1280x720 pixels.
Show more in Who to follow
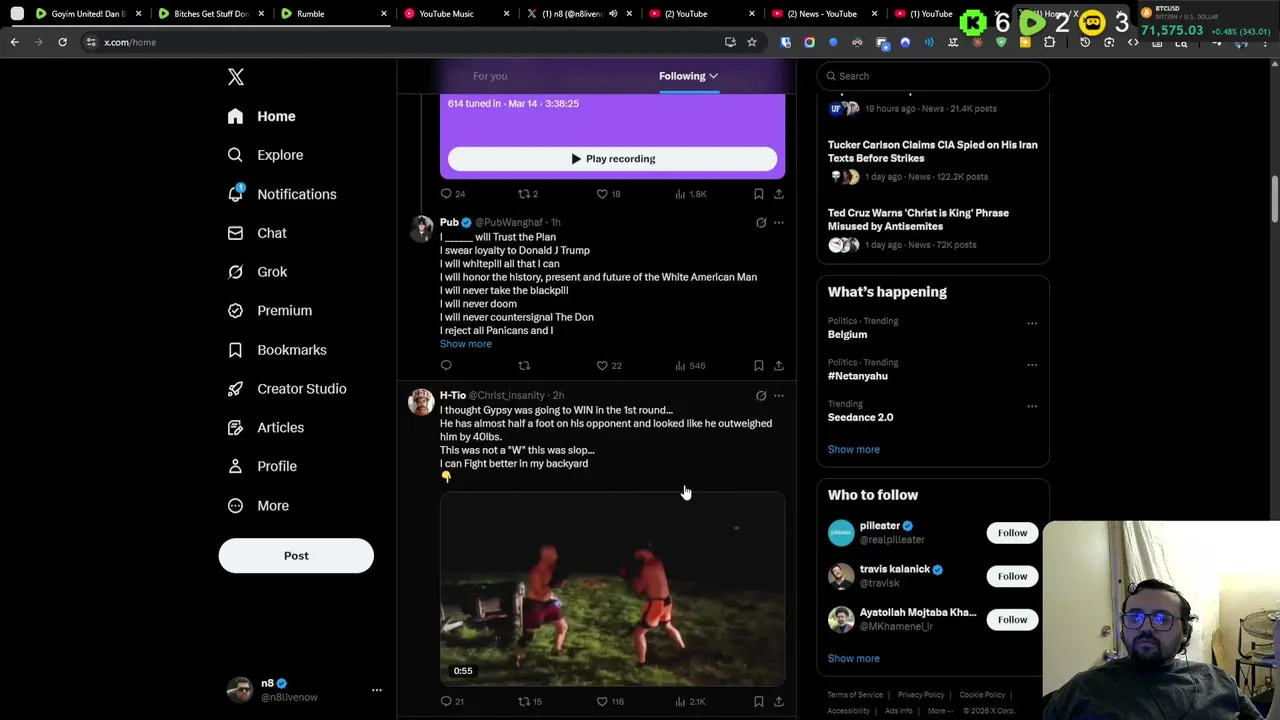[853, 659]
